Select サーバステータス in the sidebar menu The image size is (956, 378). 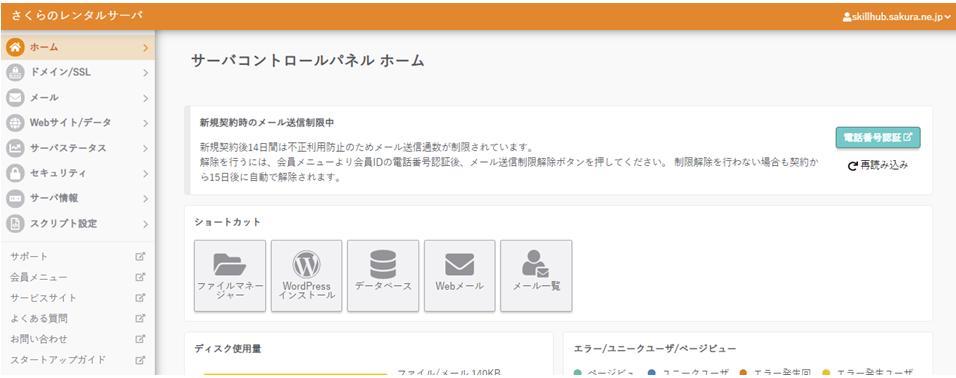point(77,148)
